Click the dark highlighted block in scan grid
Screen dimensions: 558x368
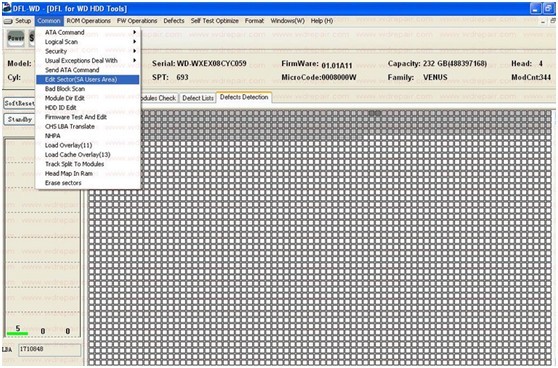pos(374,113)
